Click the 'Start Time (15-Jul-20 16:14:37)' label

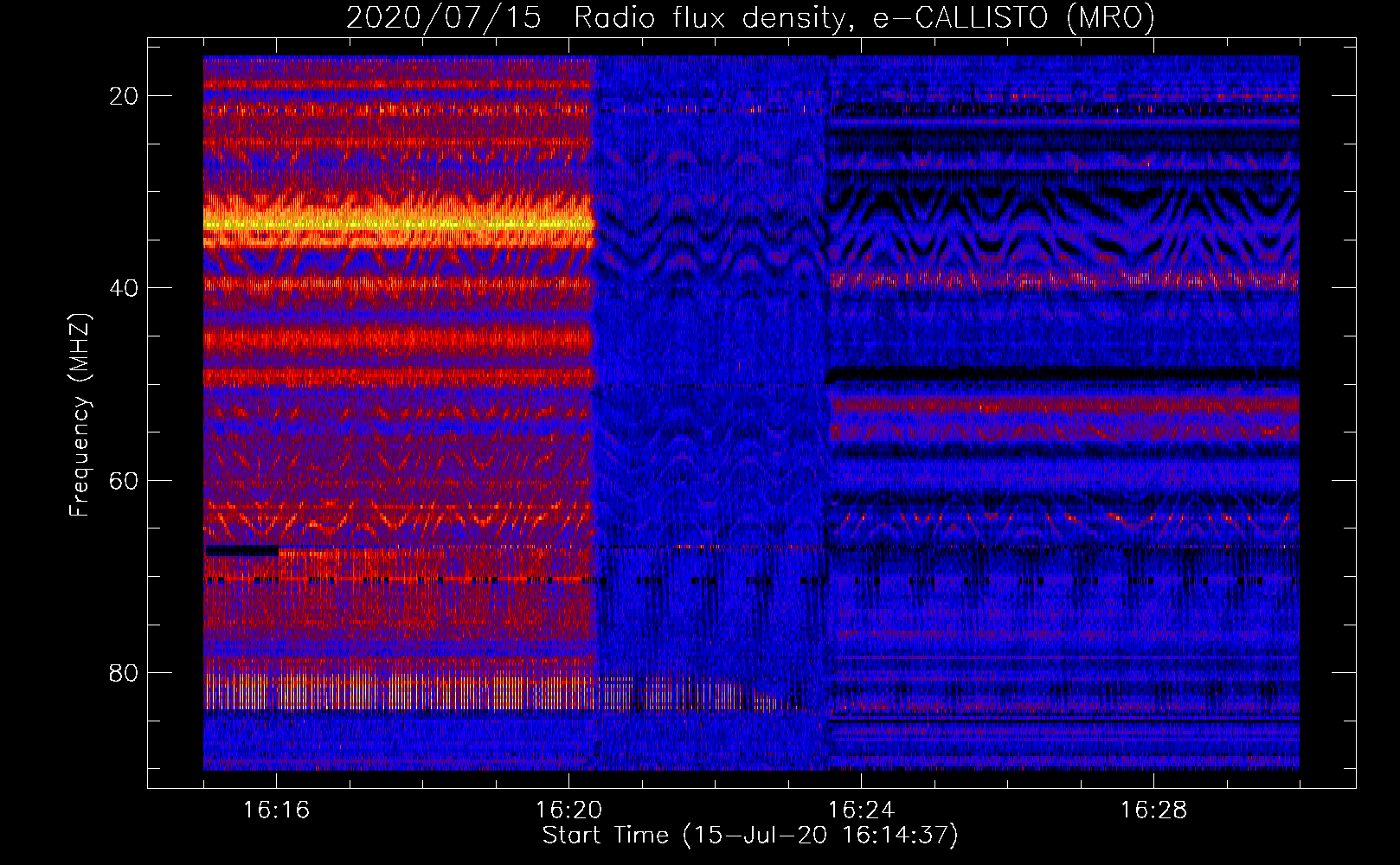750,836
